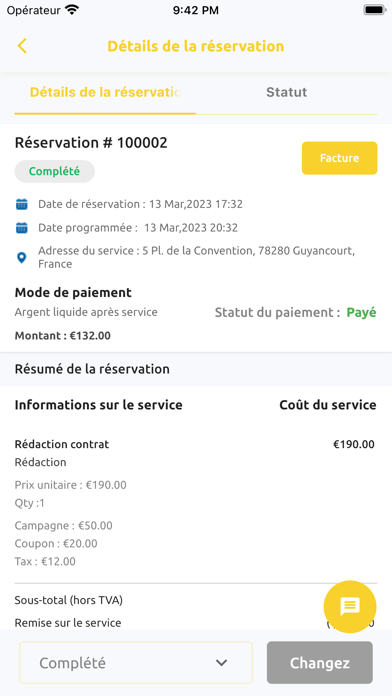Tap the battery icon in status bar
The width and height of the screenshot is (392, 696).
coord(374,10)
